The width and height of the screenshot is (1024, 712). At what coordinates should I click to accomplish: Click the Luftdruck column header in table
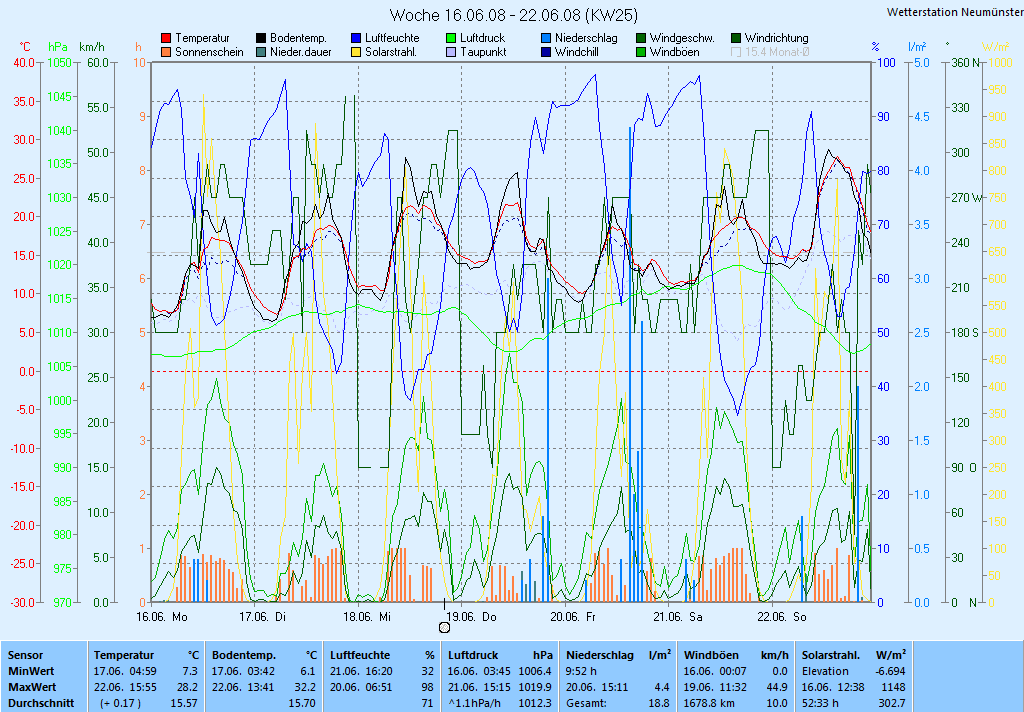(473, 655)
